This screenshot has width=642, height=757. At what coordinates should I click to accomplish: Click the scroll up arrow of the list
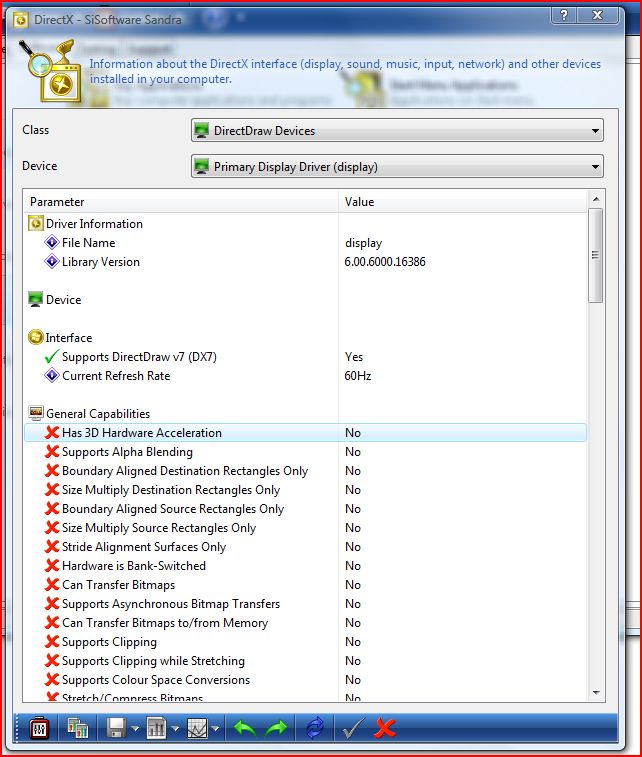point(596,199)
